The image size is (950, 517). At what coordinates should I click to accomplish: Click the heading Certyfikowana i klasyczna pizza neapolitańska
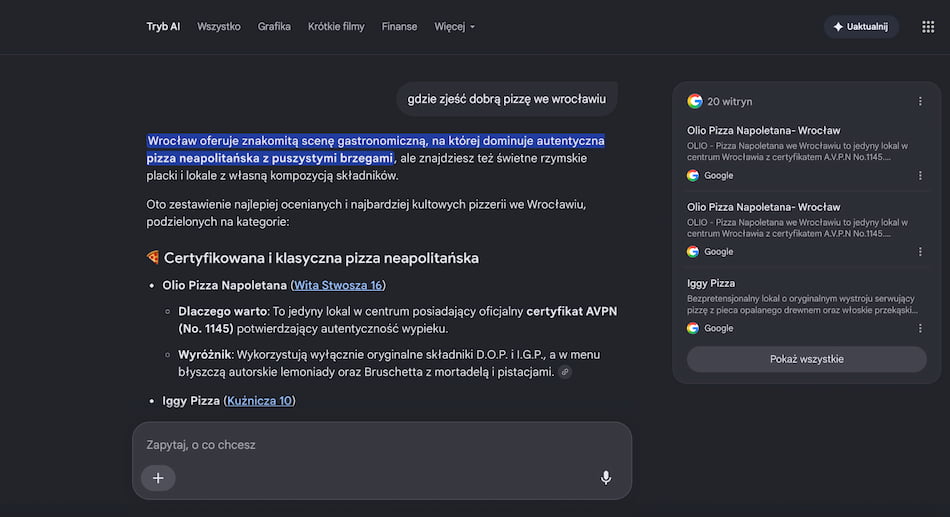click(x=321, y=258)
